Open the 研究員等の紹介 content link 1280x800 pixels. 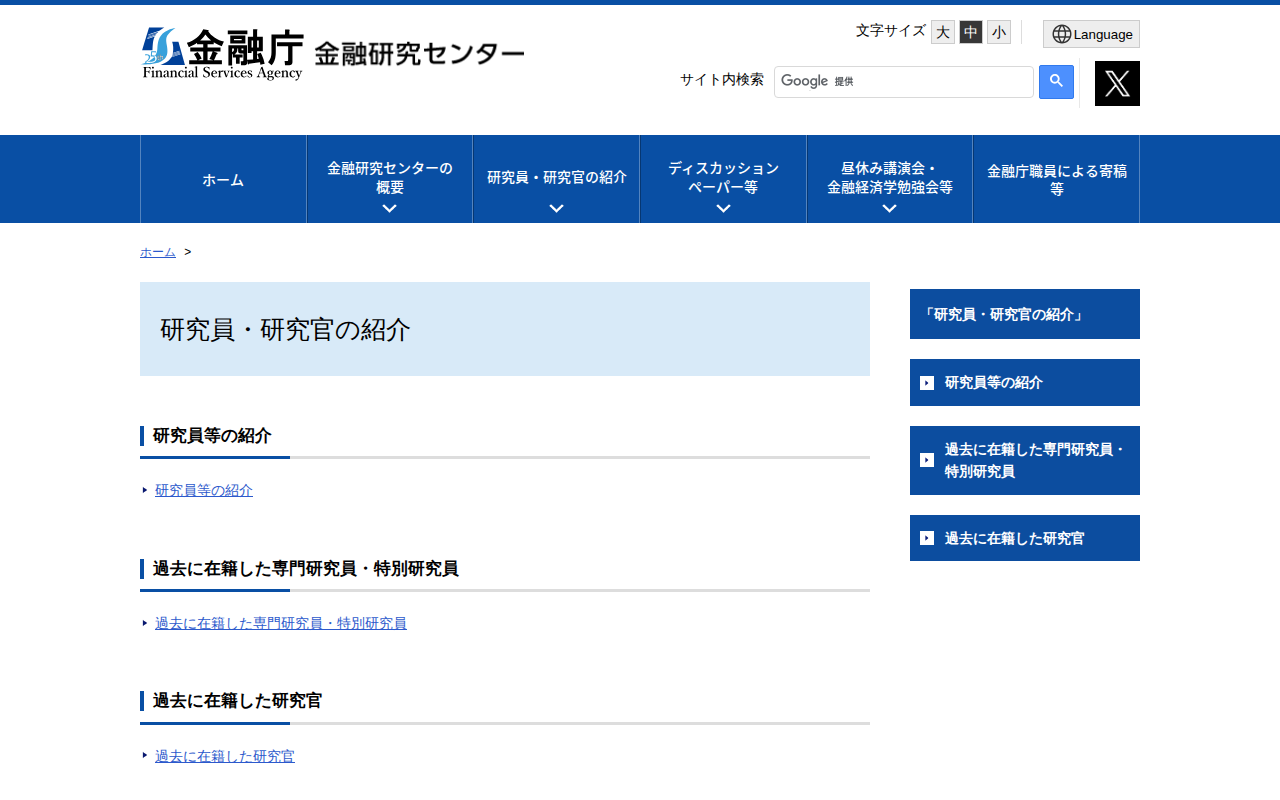(204, 490)
